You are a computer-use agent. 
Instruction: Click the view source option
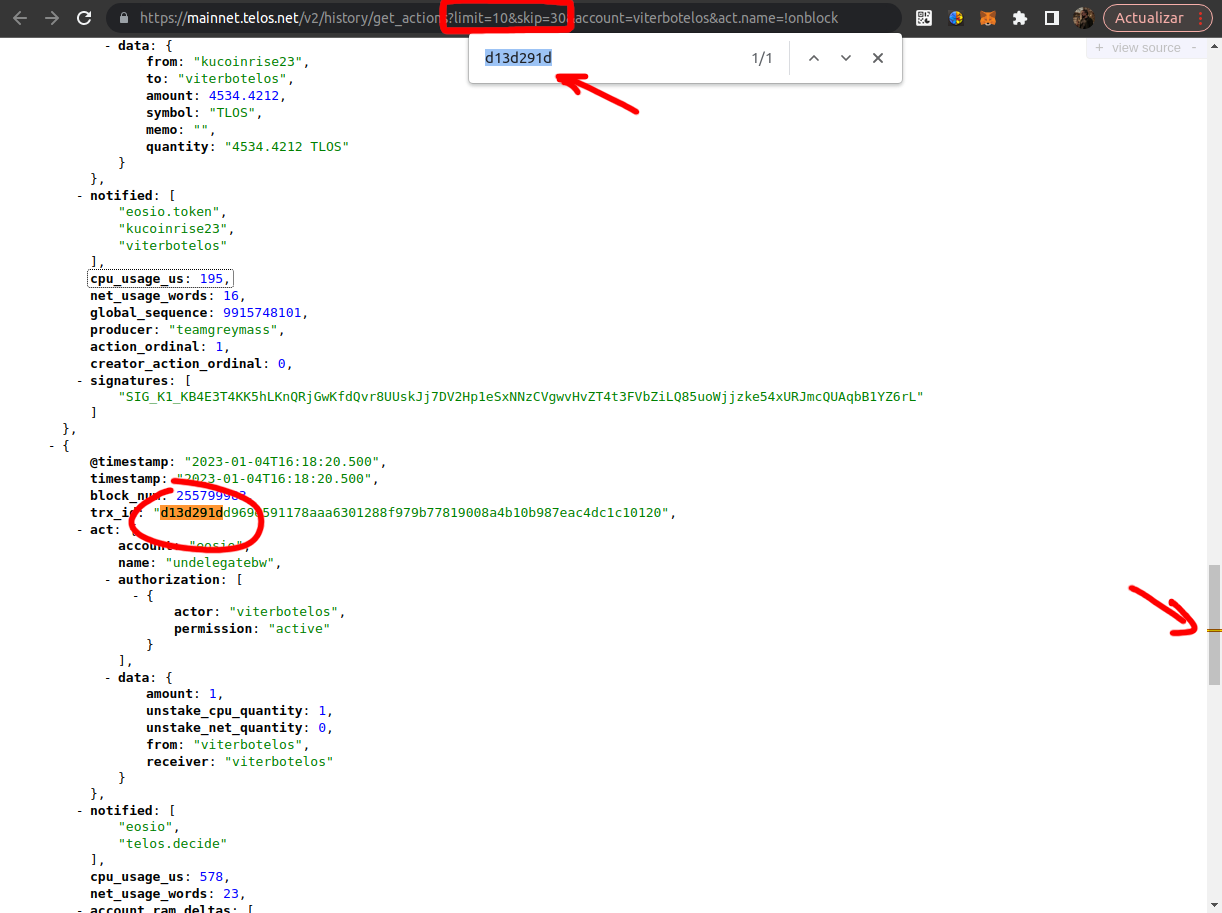point(1146,47)
